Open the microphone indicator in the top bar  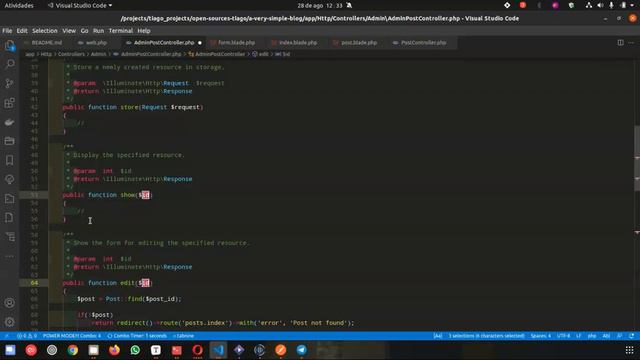(611, 5)
